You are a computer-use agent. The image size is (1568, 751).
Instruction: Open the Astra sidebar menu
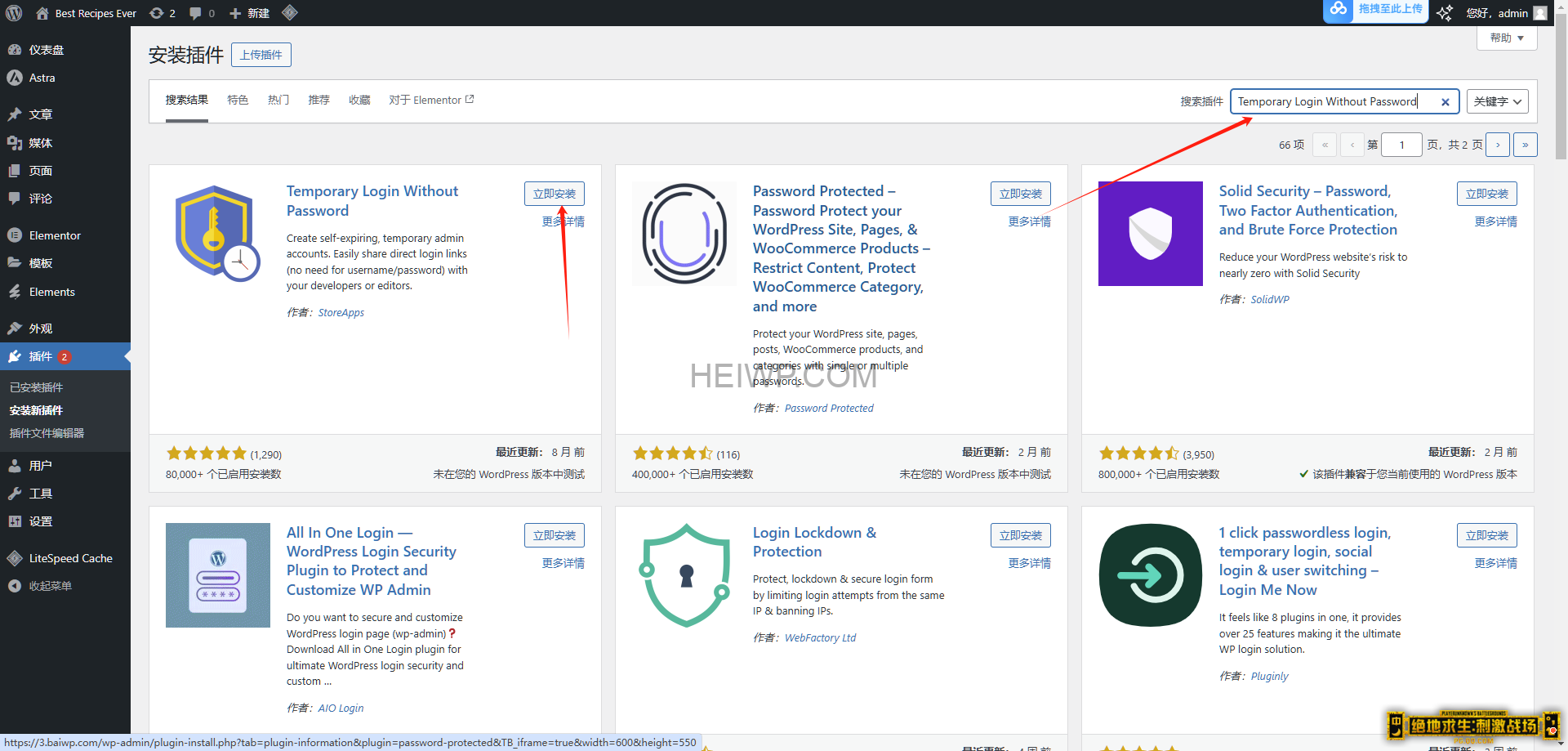(65, 78)
